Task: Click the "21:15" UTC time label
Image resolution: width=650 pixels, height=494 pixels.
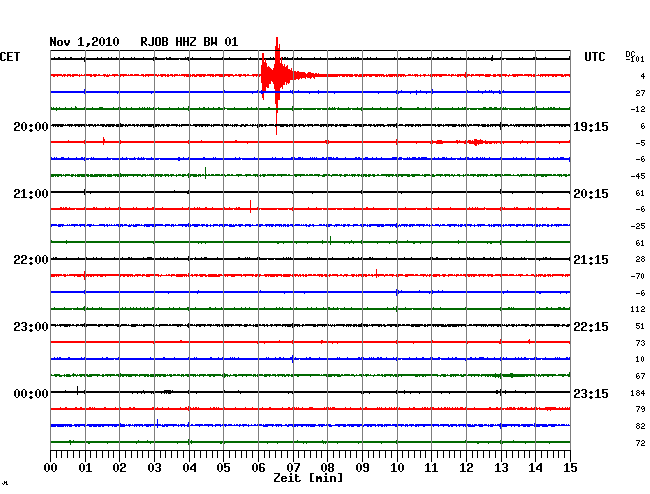Action: 591,260
